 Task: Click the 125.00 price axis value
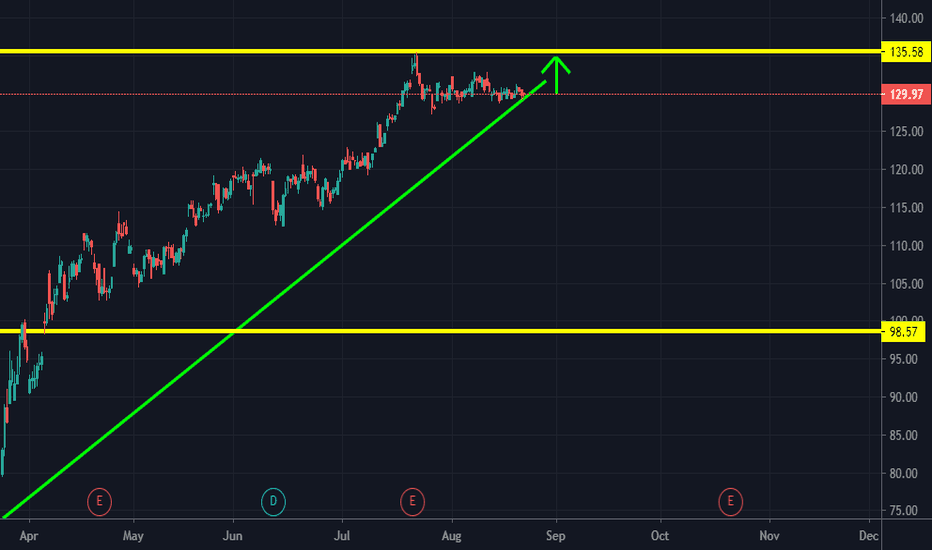pyautogui.click(x=906, y=131)
